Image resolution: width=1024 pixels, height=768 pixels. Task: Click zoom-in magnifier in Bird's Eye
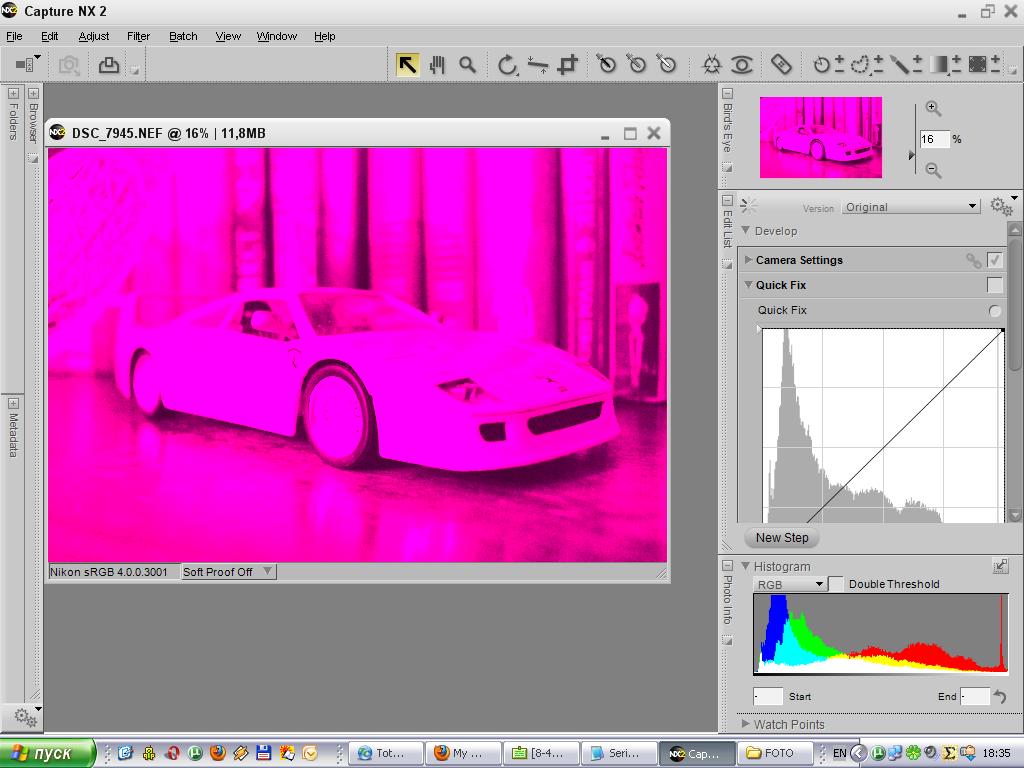coord(933,108)
